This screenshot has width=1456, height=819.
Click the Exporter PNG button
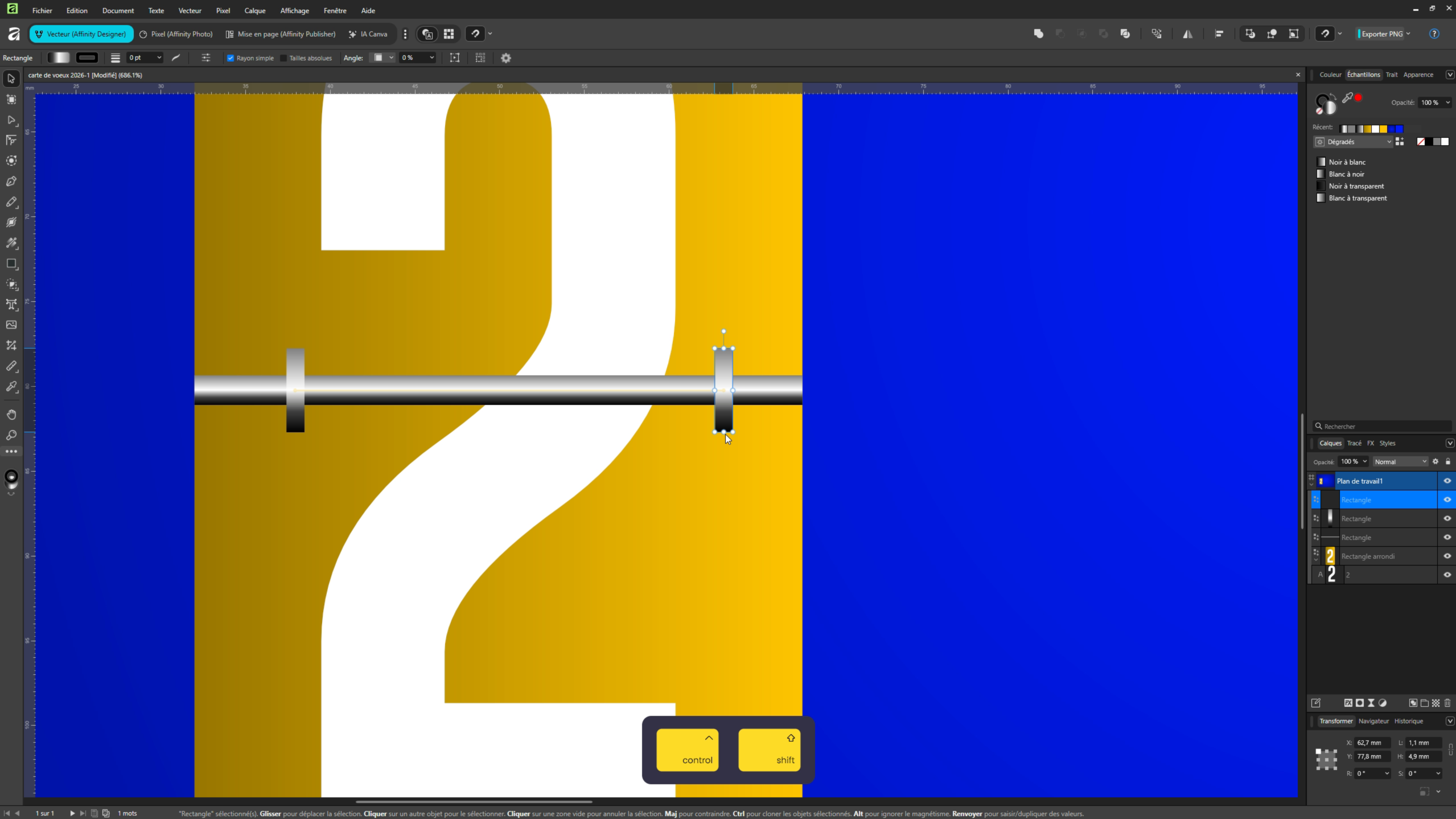[x=1381, y=34]
